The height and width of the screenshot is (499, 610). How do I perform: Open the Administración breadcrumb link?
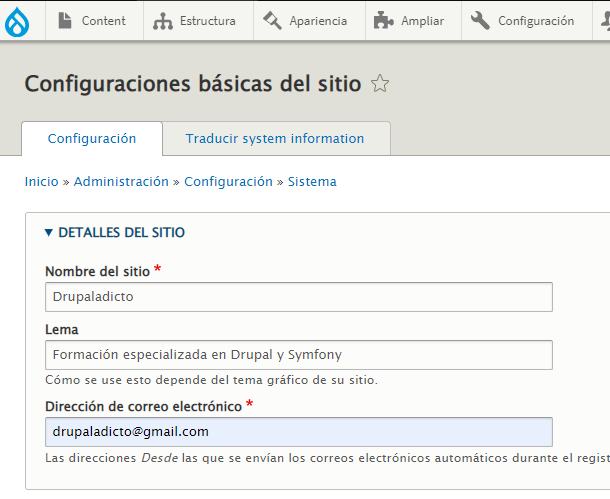(121, 182)
